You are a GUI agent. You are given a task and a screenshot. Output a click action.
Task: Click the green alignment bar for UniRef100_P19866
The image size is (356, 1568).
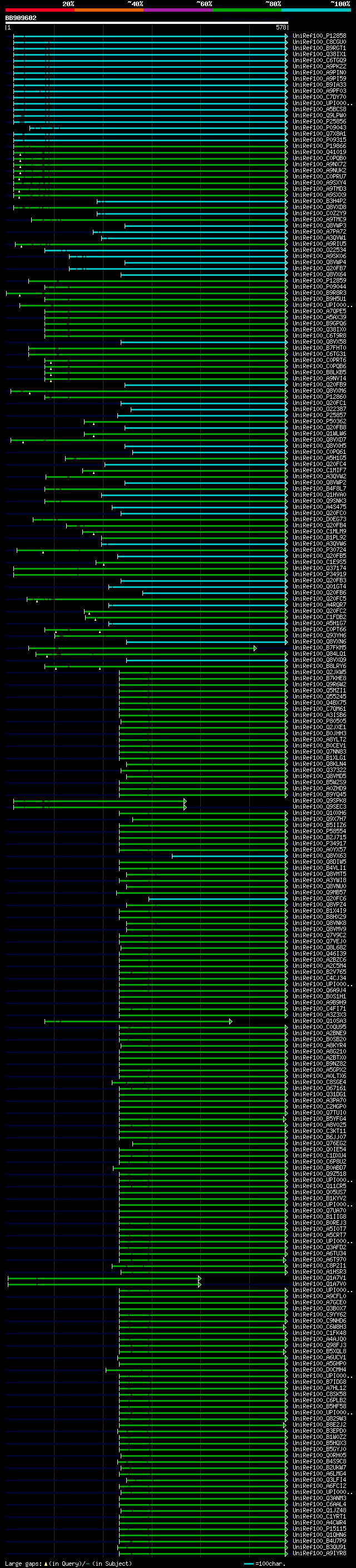click(x=150, y=146)
